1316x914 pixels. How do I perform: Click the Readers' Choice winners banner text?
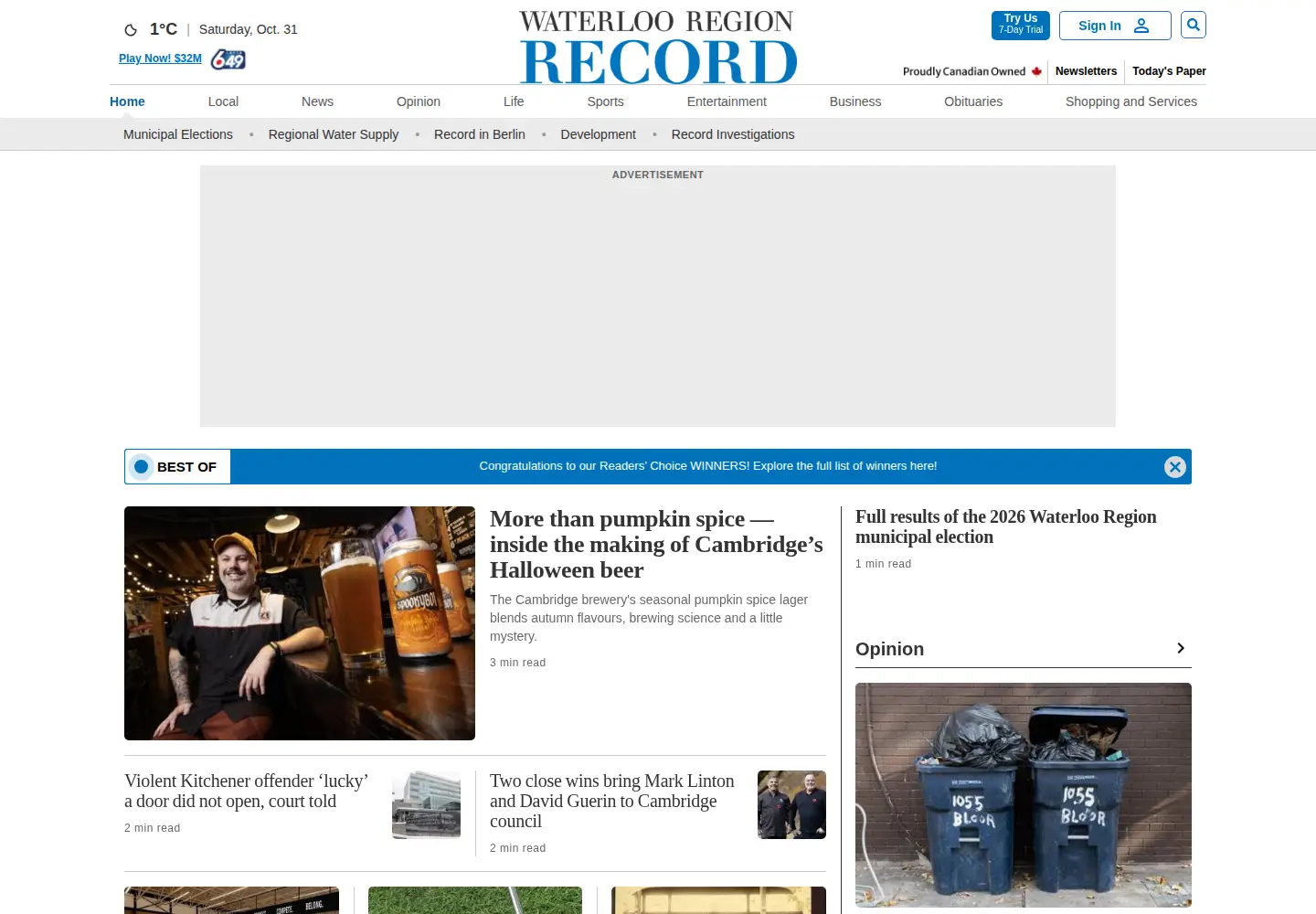click(x=708, y=466)
